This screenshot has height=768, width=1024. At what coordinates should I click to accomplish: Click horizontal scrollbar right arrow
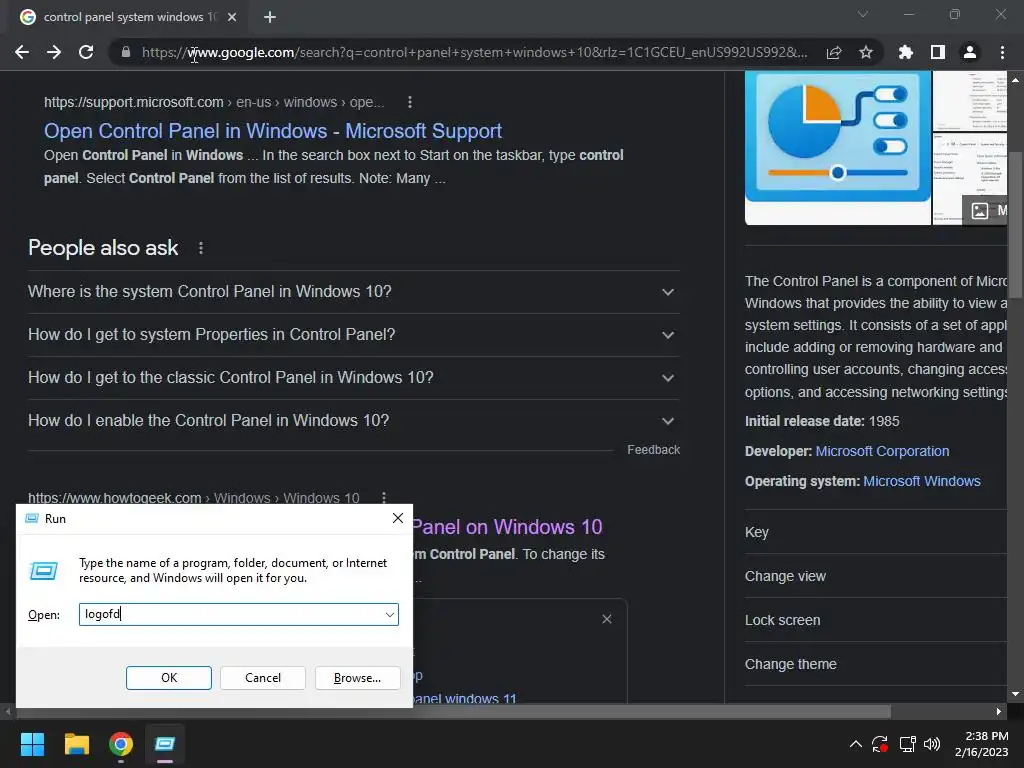999,711
